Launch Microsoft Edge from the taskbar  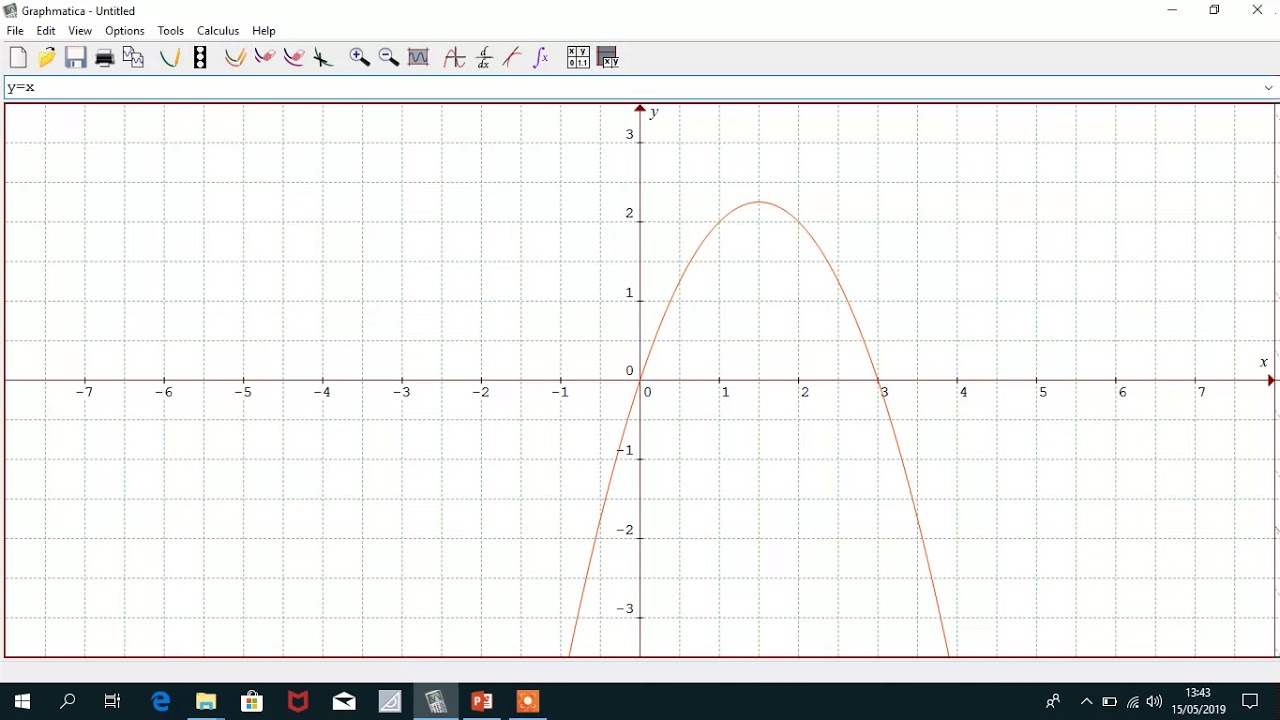point(160,701)
